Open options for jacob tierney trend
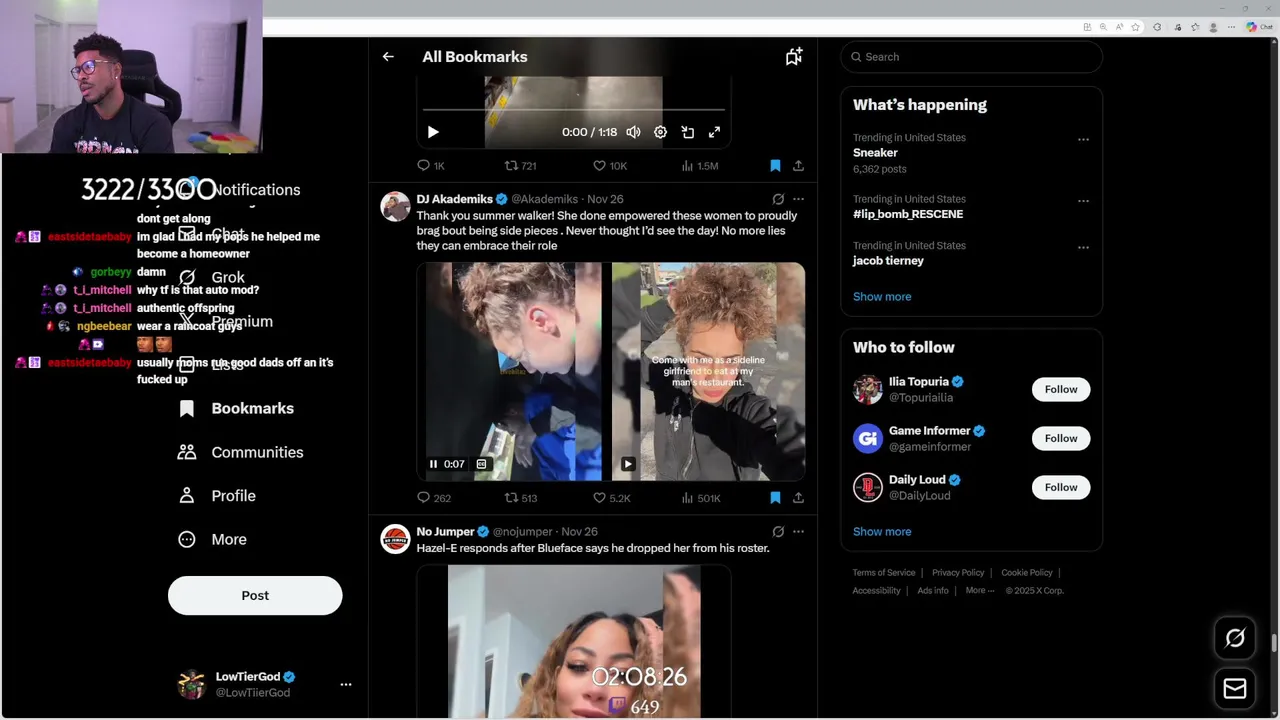 click(x=1083, y=248)
